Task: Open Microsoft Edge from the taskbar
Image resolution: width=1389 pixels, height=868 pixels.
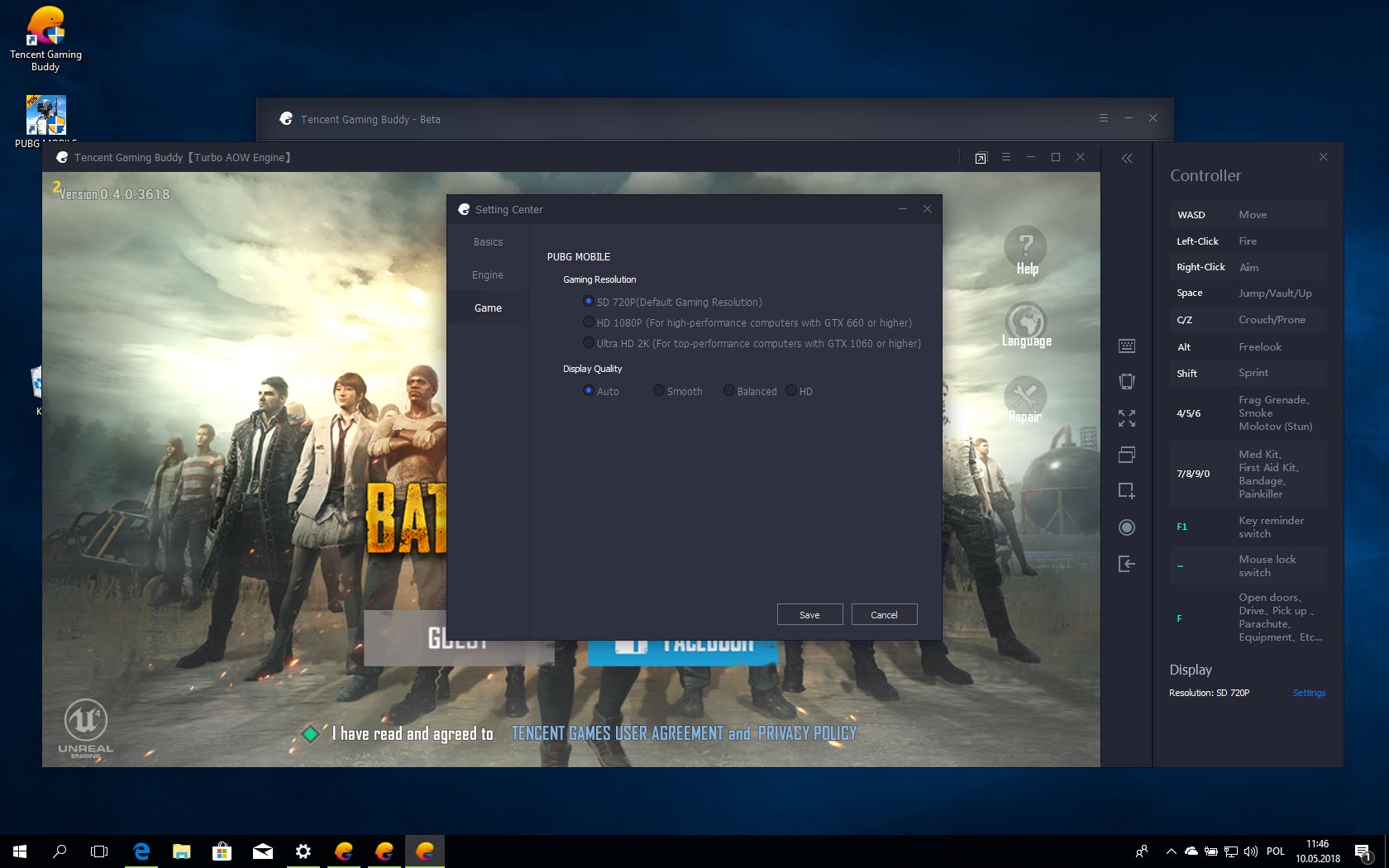Action: pos(141,851)
